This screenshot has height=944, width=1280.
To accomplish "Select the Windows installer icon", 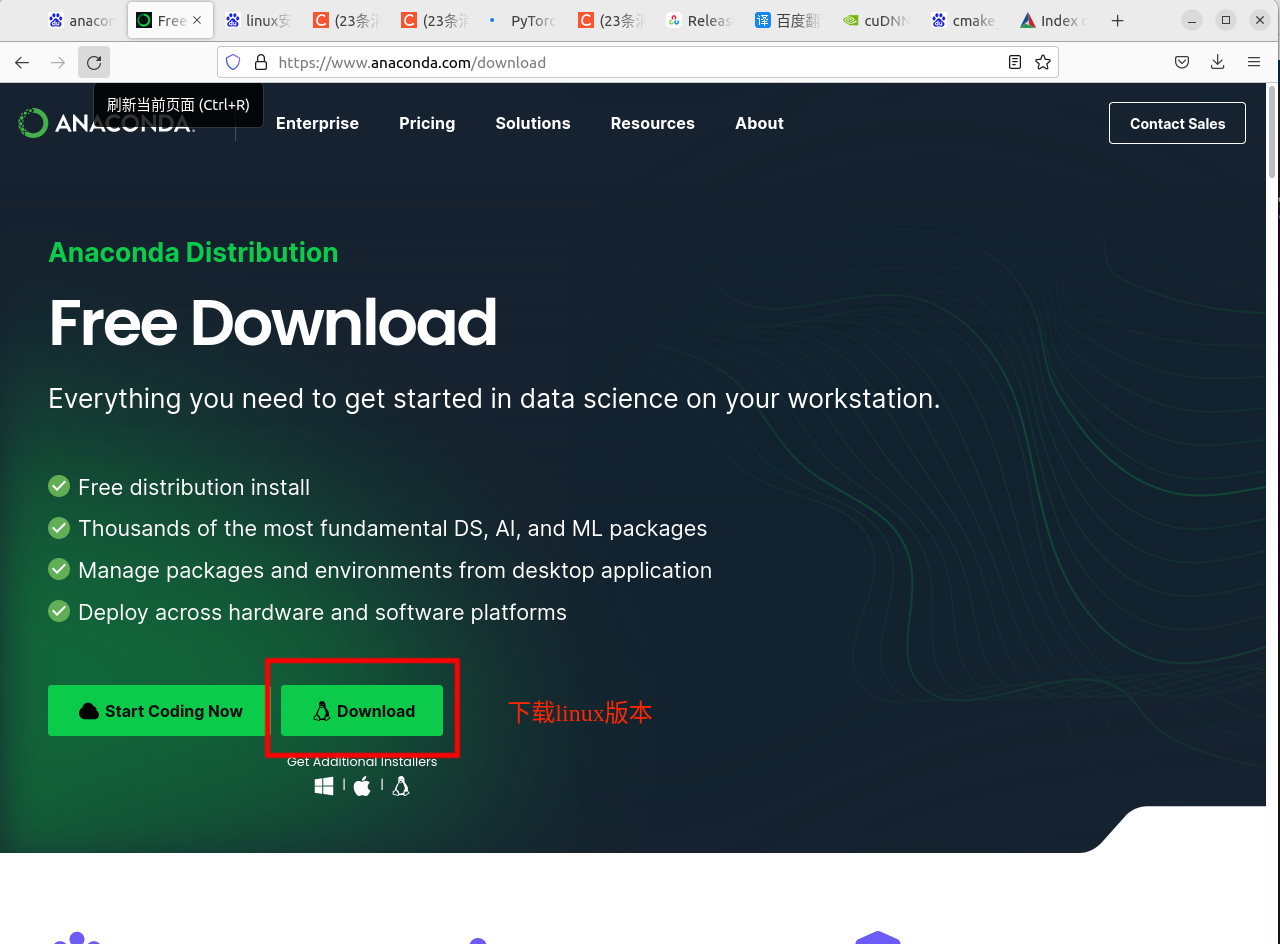I will pyautogui.click(x=324, y=787).
